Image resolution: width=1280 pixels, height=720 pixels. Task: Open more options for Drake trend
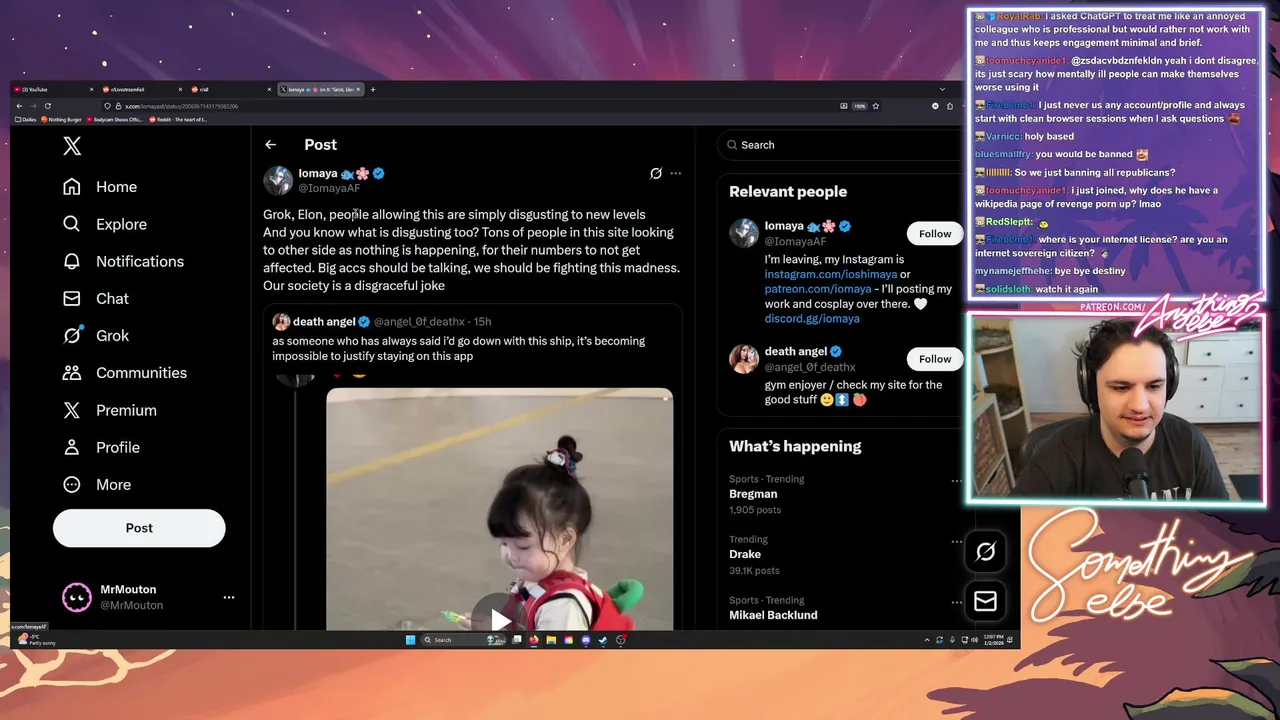(956, 541)
